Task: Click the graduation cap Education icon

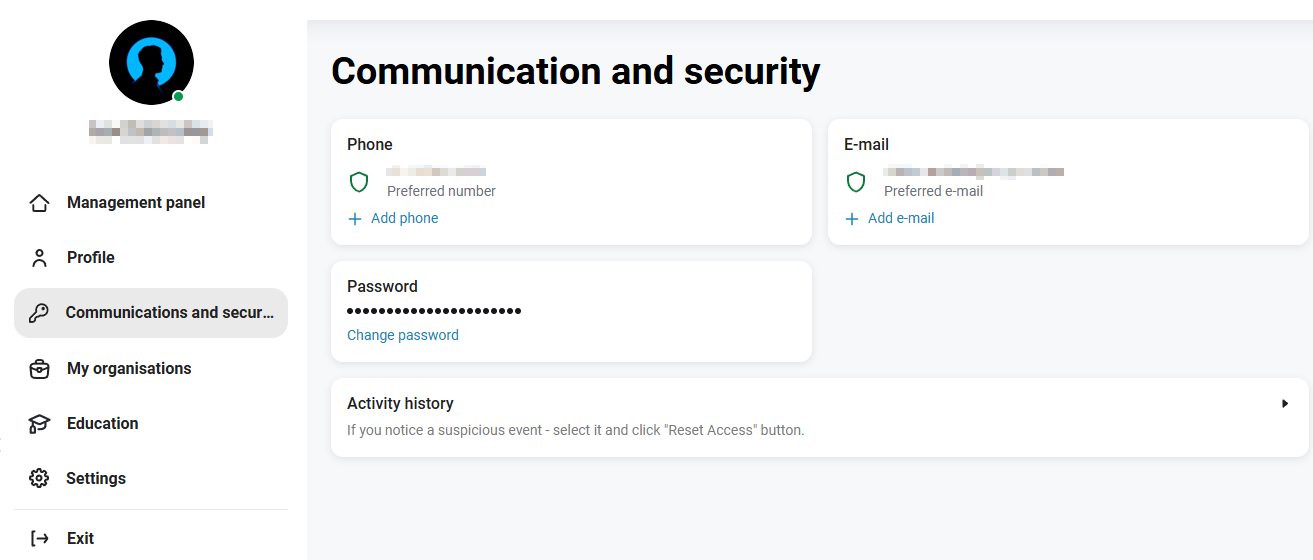Action: tap(39, 424)
